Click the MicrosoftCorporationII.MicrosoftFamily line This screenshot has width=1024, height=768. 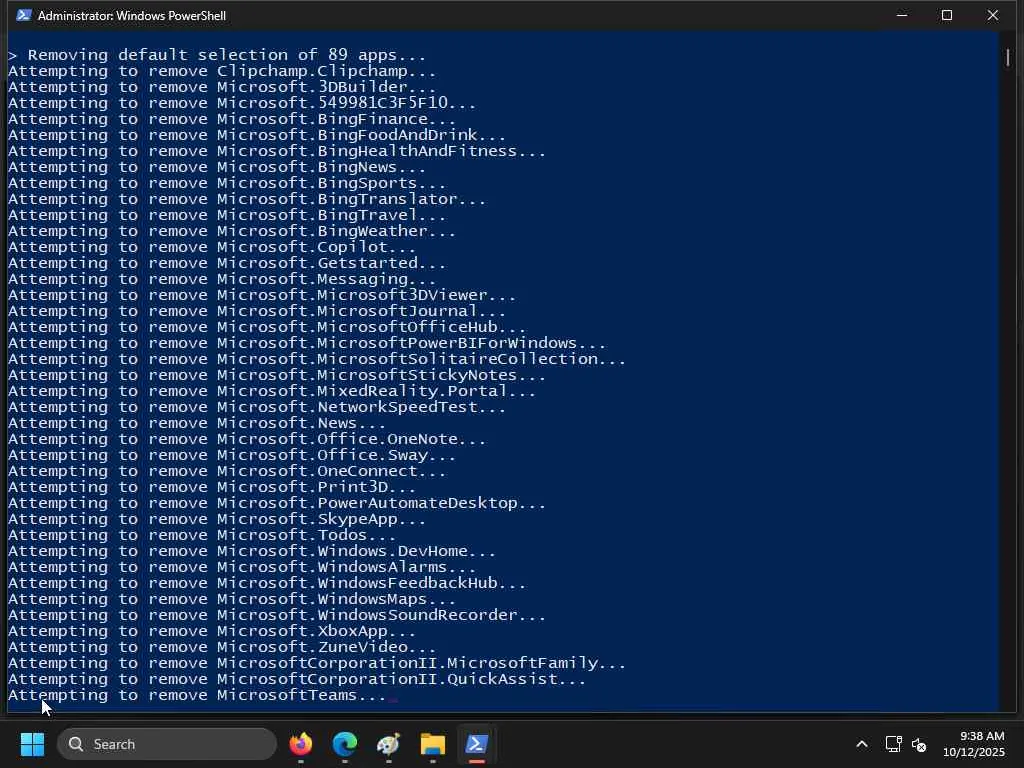[x=317, y=663]
